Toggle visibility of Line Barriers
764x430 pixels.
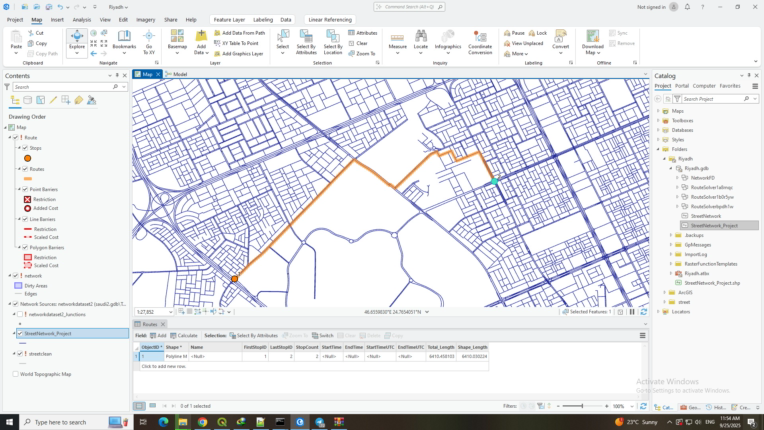(25, 219)
